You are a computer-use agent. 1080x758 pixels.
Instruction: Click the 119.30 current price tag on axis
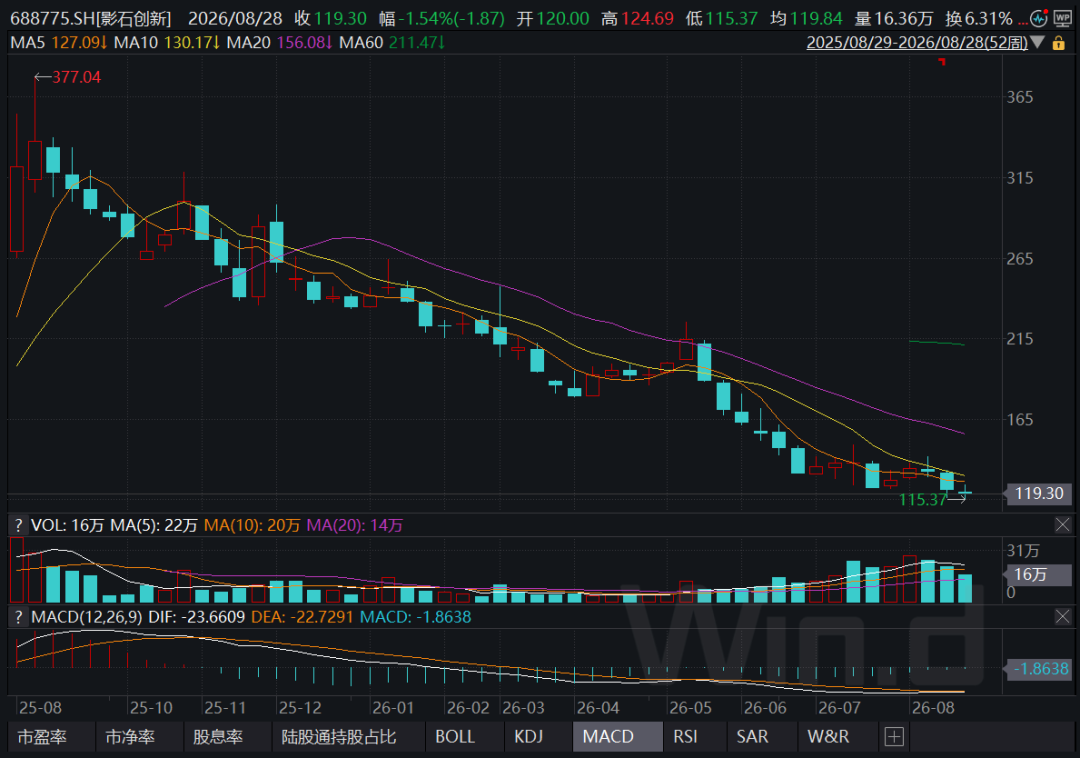click(1039, 493)
